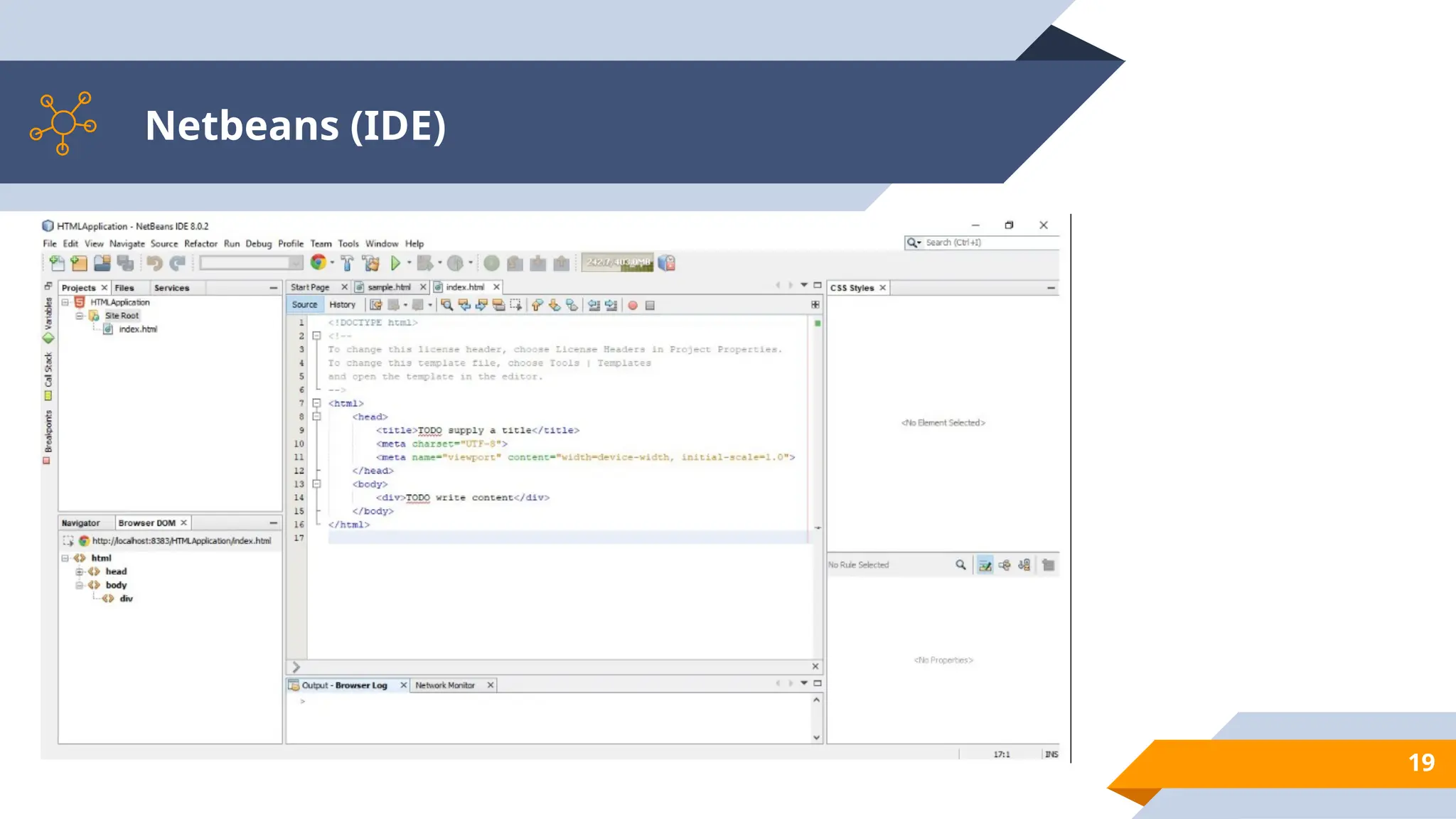
Task: Select the Source view button
Action: [x=305, y=304]
